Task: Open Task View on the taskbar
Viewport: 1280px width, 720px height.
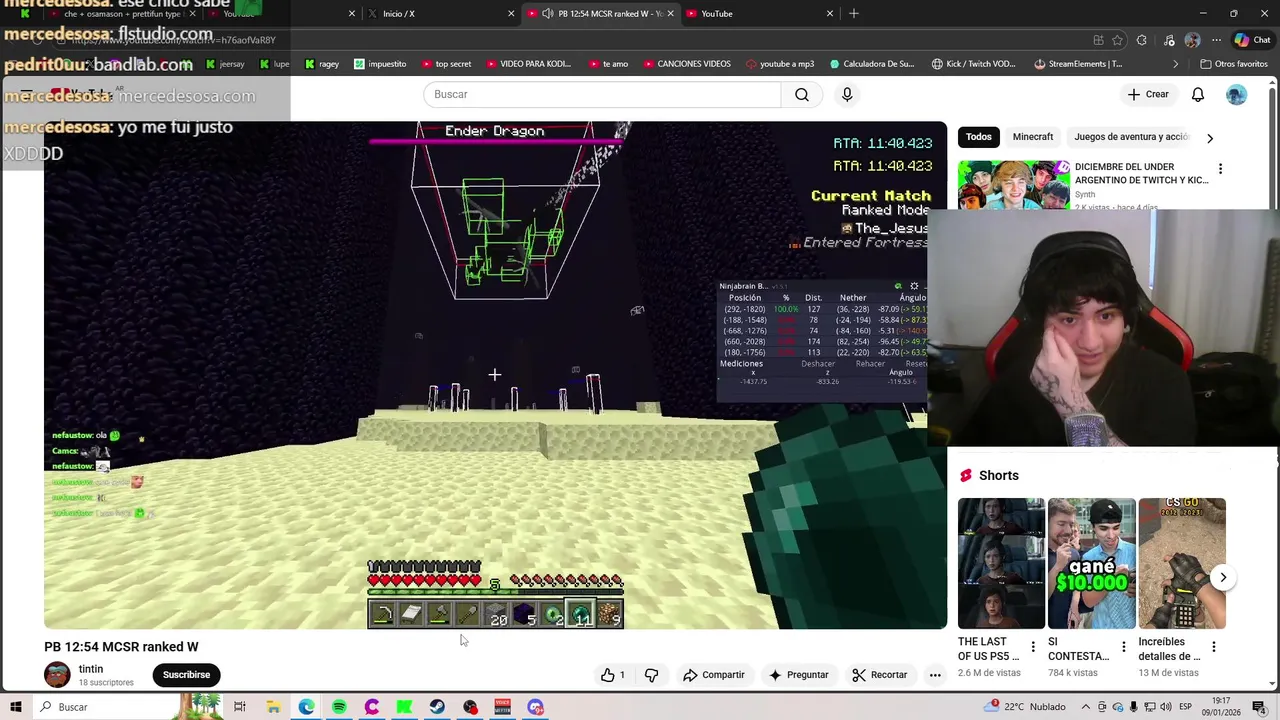Action: 240,707
